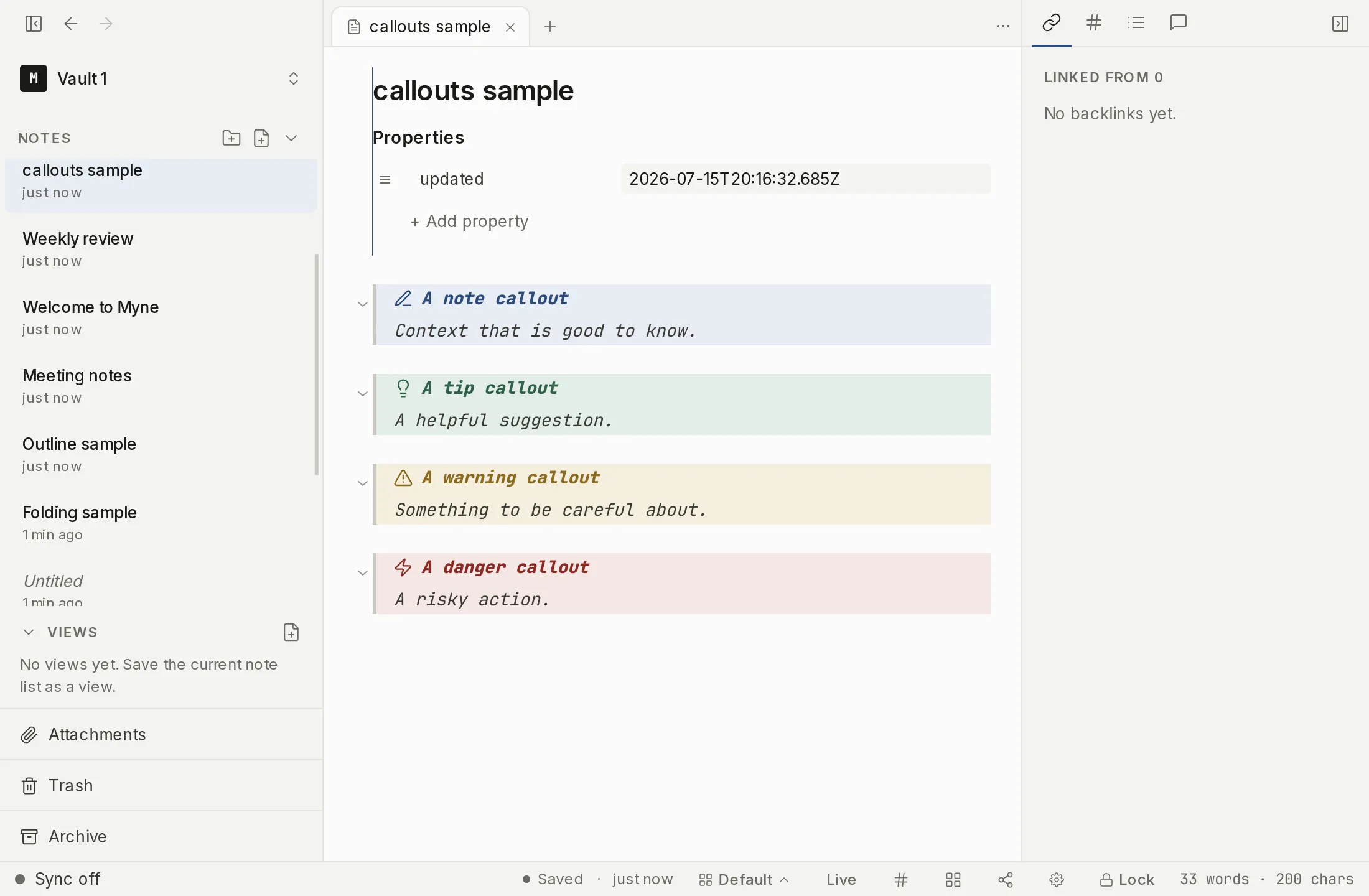Click the notes list scrollbar
Screen dimensions: 1369x896
click(317, 365)
